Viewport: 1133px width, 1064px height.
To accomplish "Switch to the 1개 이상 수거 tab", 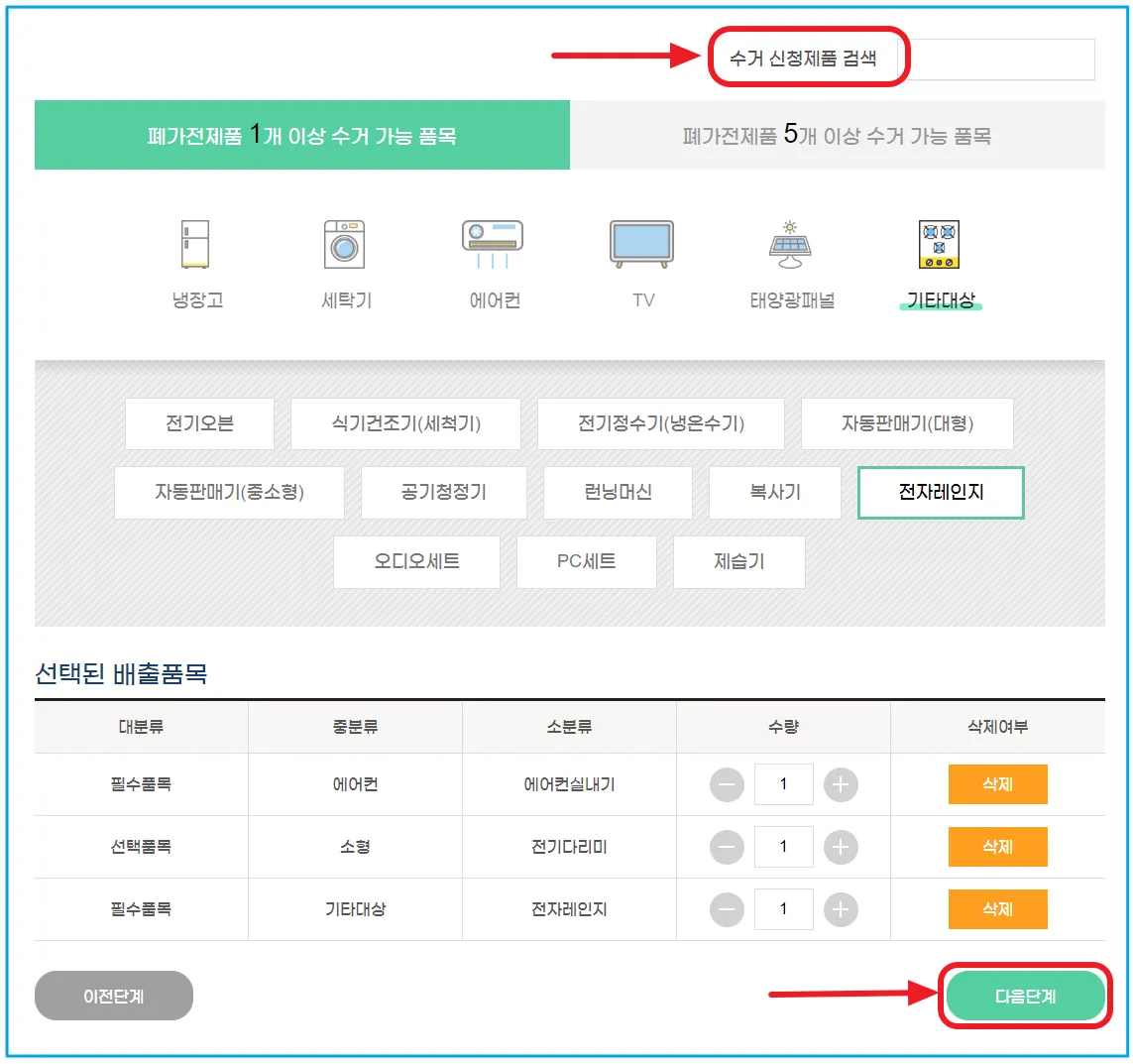I will pos(302,134).
